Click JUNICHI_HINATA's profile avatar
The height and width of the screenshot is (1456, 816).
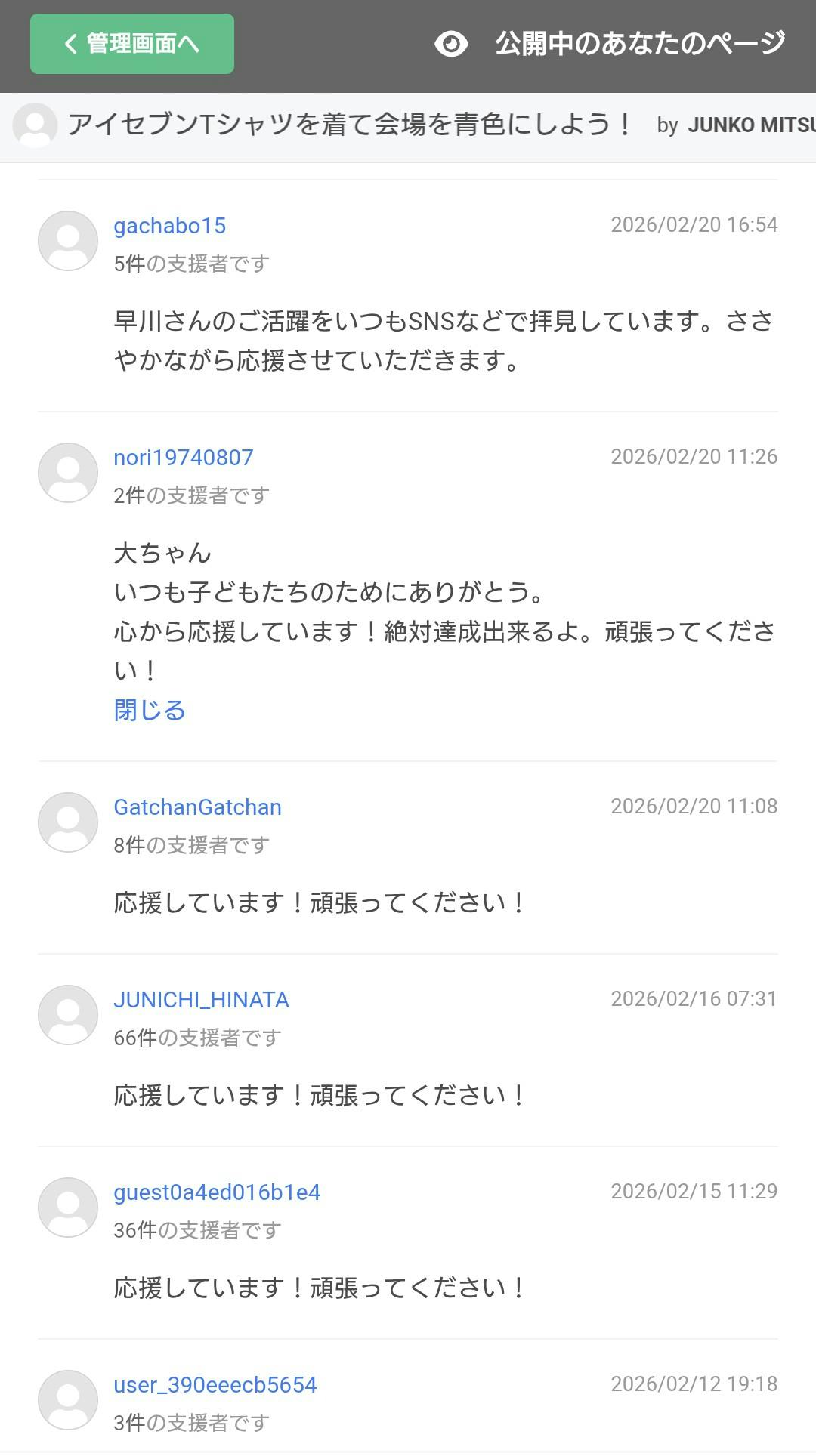68,1015
